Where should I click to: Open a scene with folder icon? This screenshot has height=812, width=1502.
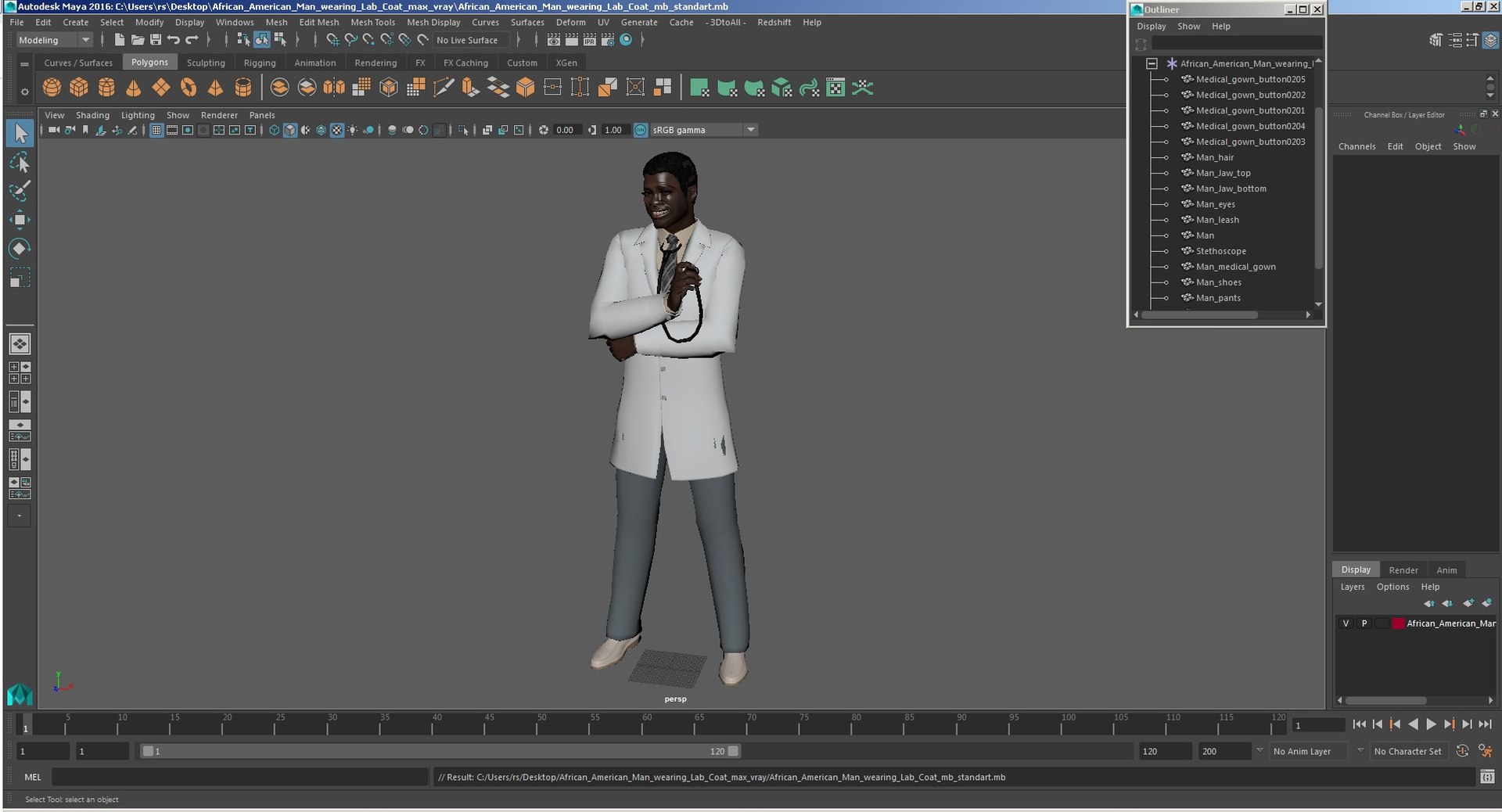tap(137, 40)
